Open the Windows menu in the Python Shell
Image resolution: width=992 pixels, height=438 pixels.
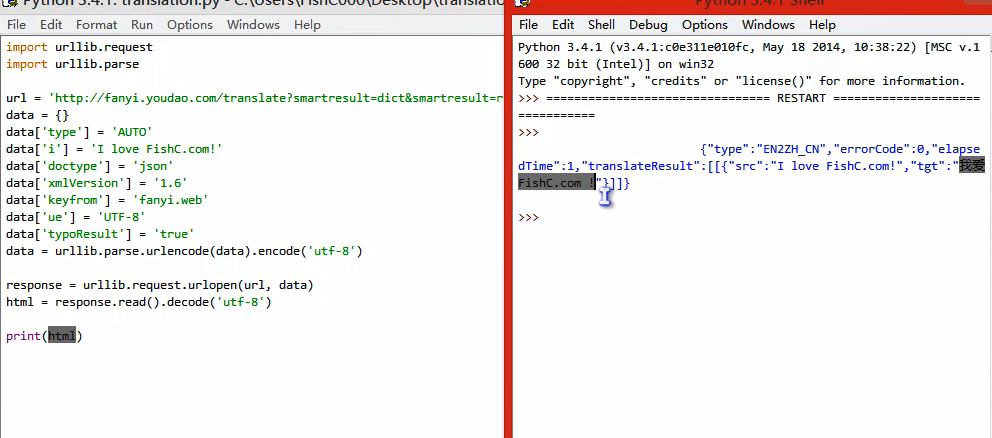click(768, 25)
